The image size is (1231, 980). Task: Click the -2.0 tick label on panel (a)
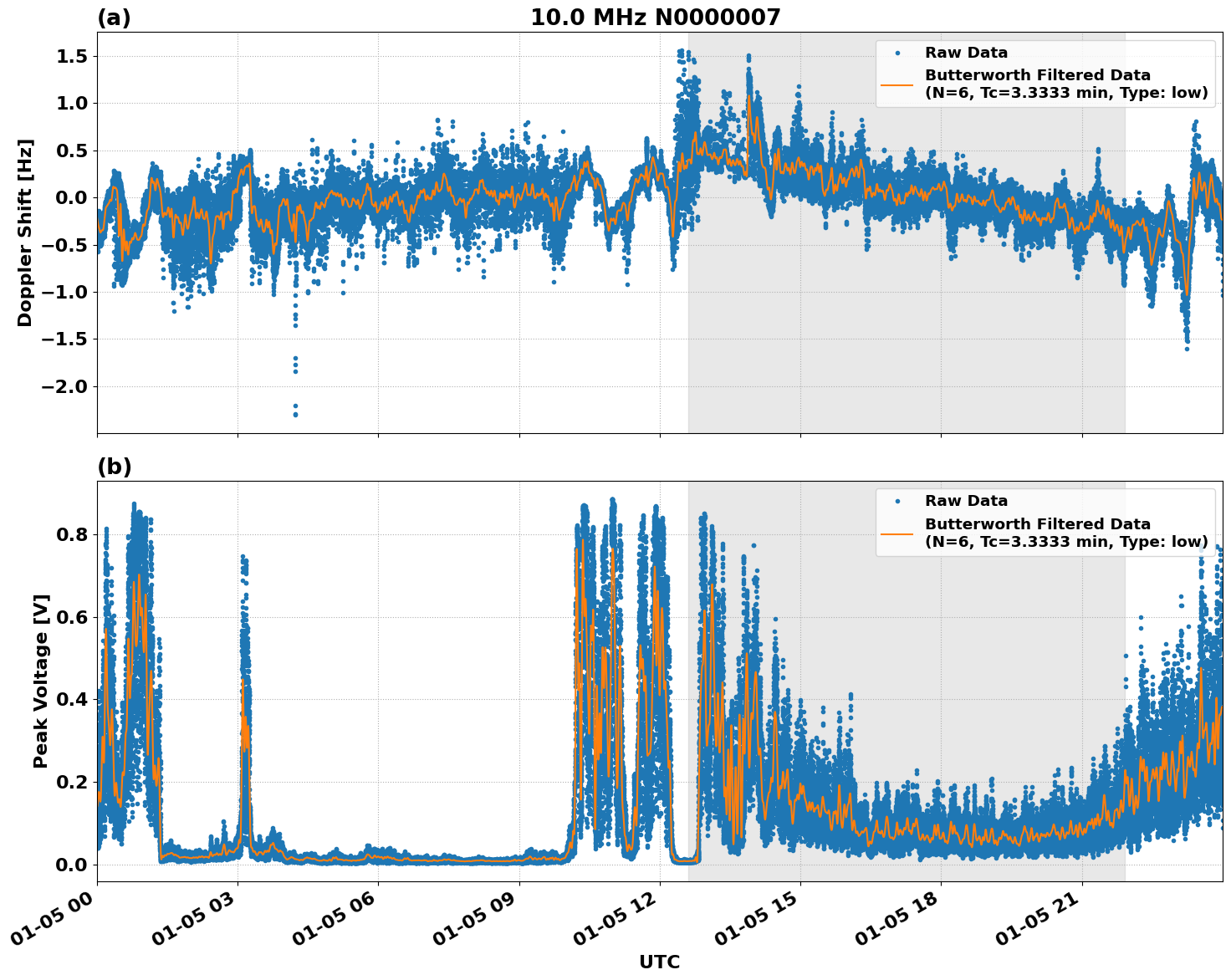click(63, 388)
